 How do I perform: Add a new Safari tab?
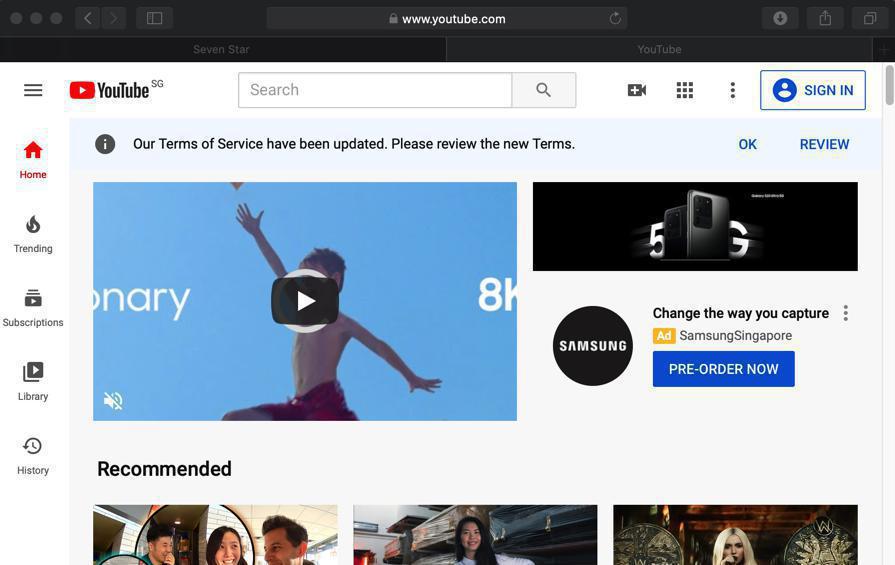click(x=884, y=50)
